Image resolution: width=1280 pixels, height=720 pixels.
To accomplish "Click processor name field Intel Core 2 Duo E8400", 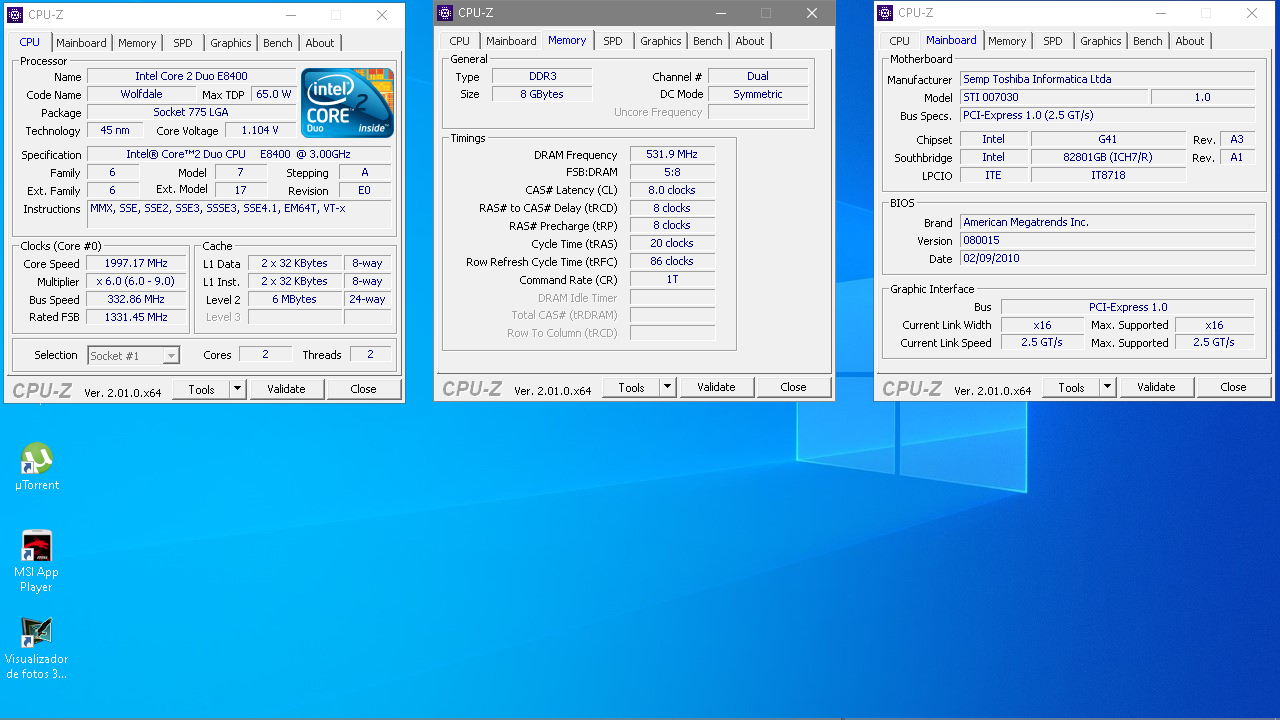I will coord(191,76).
